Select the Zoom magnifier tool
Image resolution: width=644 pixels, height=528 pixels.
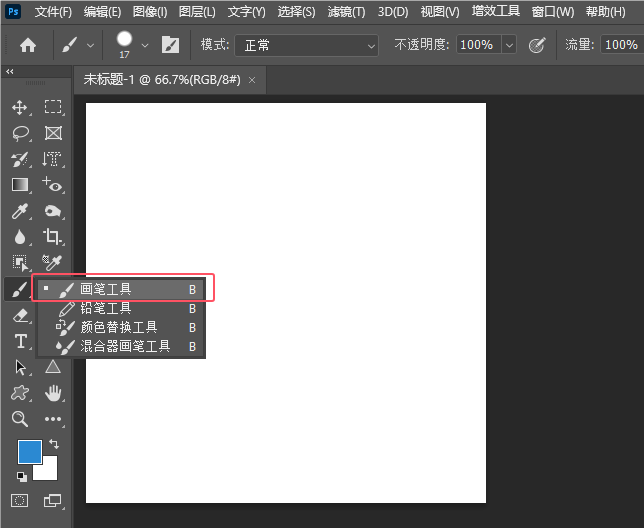[x=20, y=419]
